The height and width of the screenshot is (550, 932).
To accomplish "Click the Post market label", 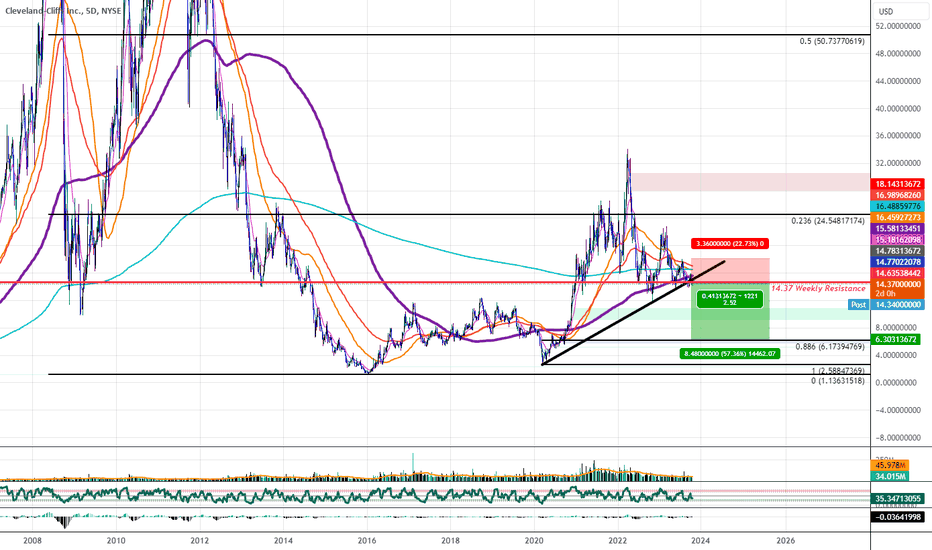I will click(858, 304).
